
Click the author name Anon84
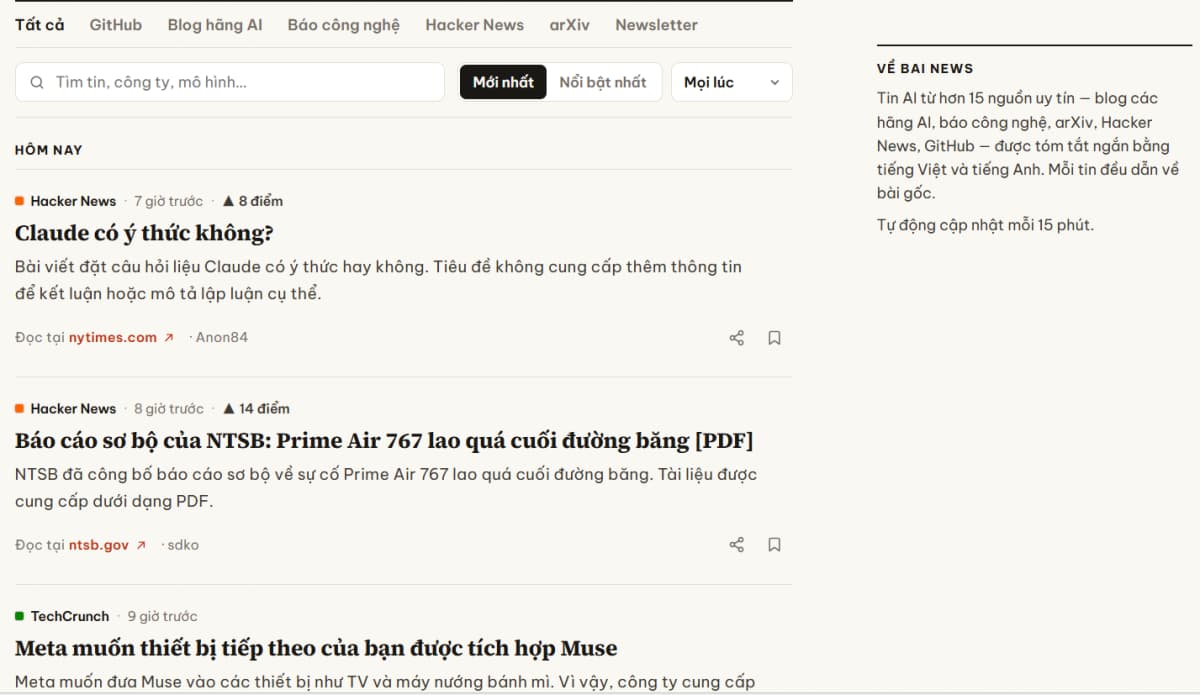tap(222, 338)
